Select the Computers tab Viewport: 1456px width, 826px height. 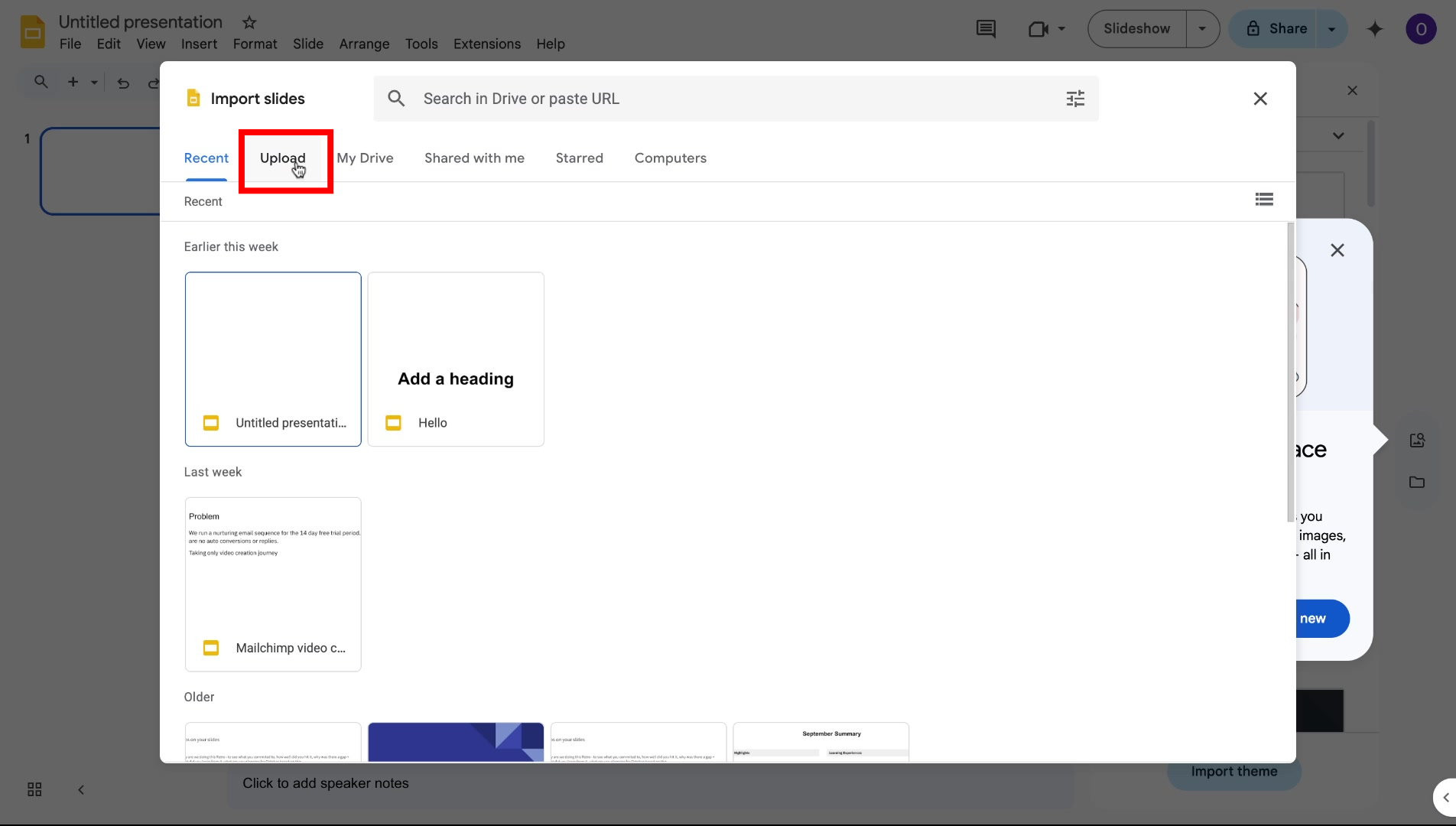click(670, 158)
